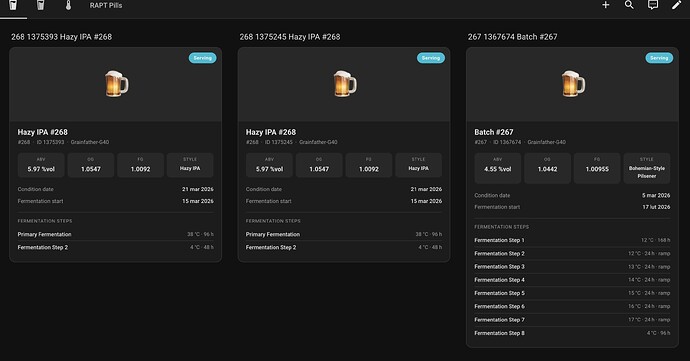Select Fermentation Step 7 row

tap(572, 320)
